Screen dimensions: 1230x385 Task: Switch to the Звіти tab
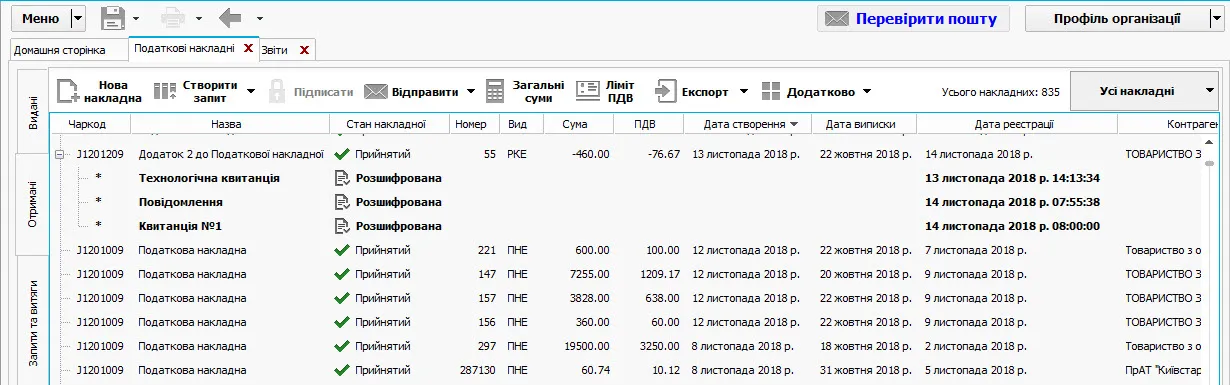tap(274, 49)
